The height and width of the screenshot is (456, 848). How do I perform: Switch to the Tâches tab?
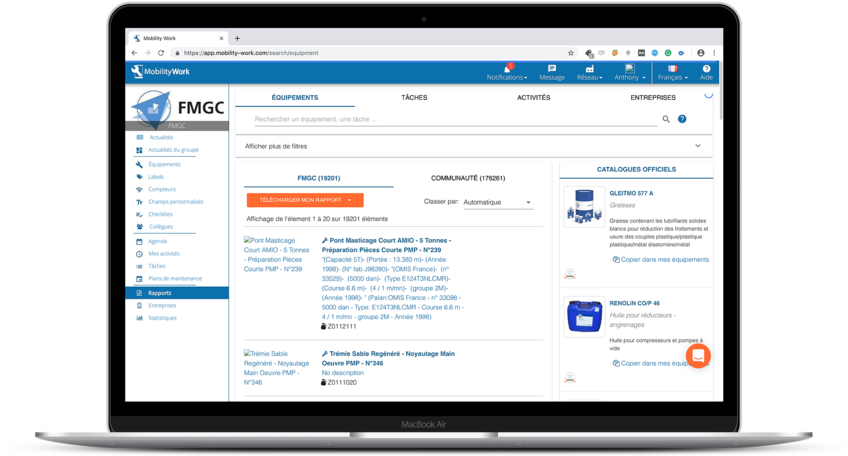tap(414, 97)
